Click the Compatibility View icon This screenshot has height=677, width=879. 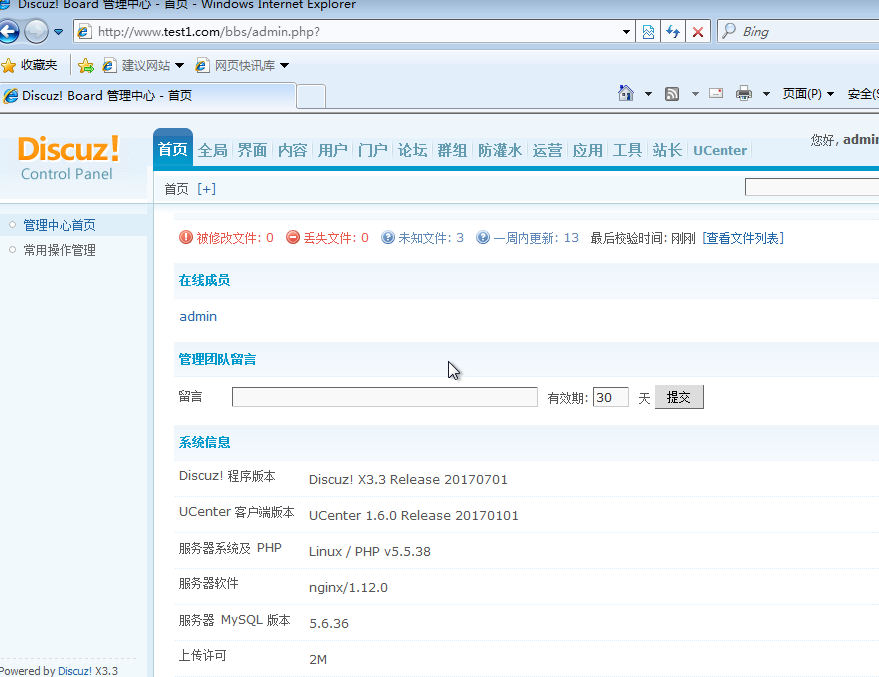point(649,32)
